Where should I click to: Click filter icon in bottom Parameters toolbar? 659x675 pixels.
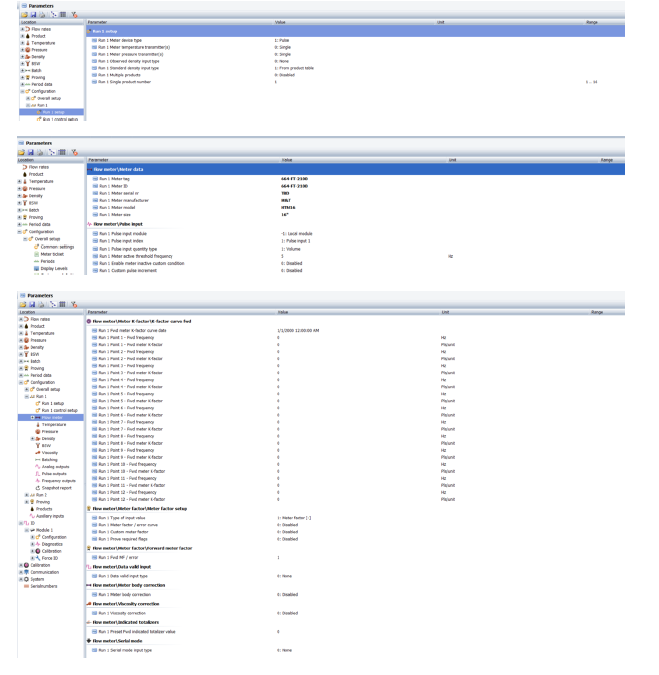tap(74, 304)
